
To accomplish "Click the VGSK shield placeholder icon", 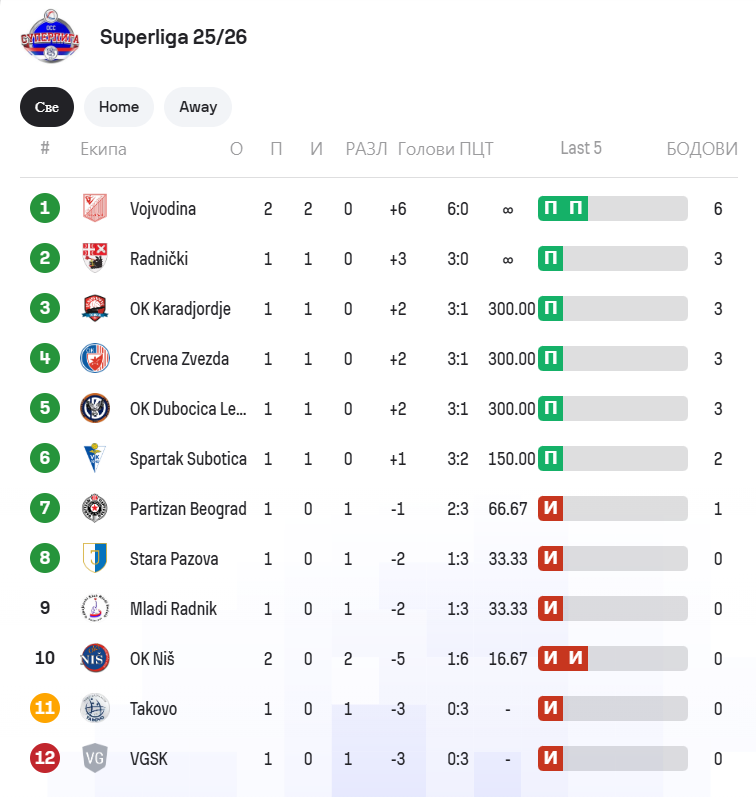I will pyautogui.click(x=95, y=758).
